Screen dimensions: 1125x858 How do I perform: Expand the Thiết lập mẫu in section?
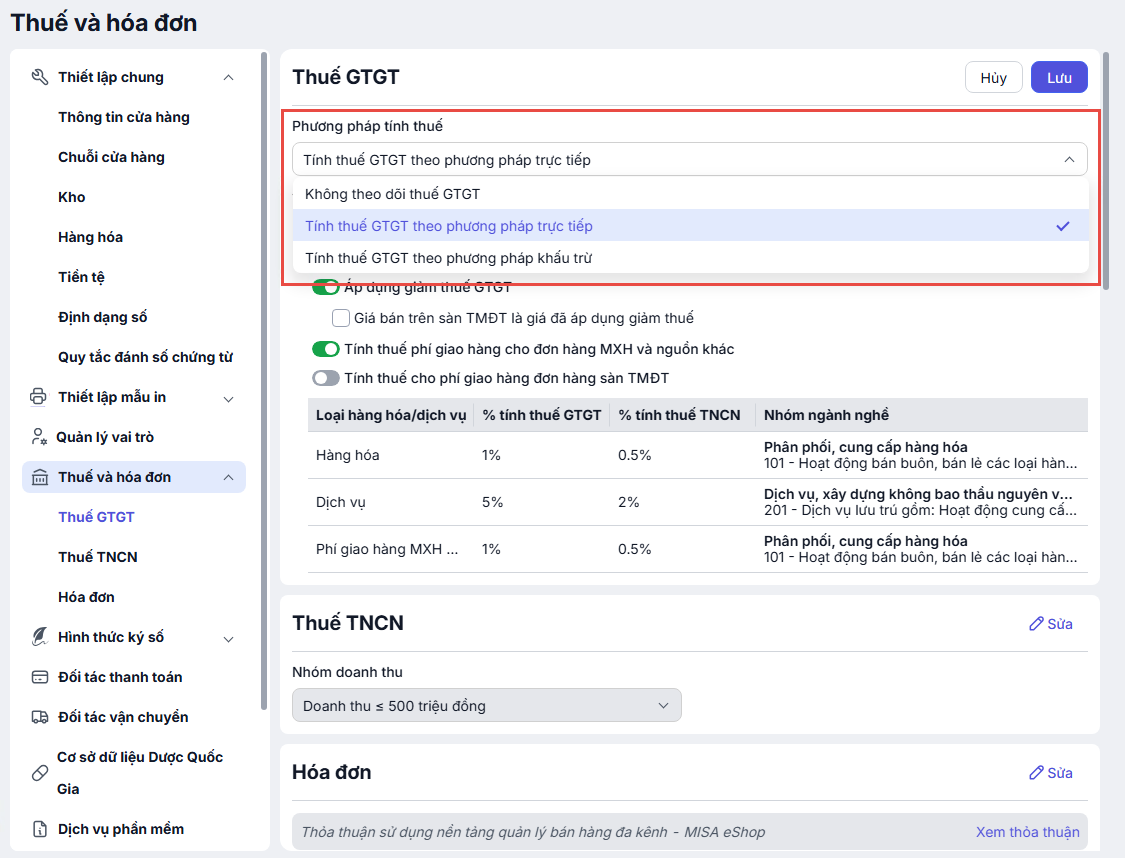click(x=228, y=398)
